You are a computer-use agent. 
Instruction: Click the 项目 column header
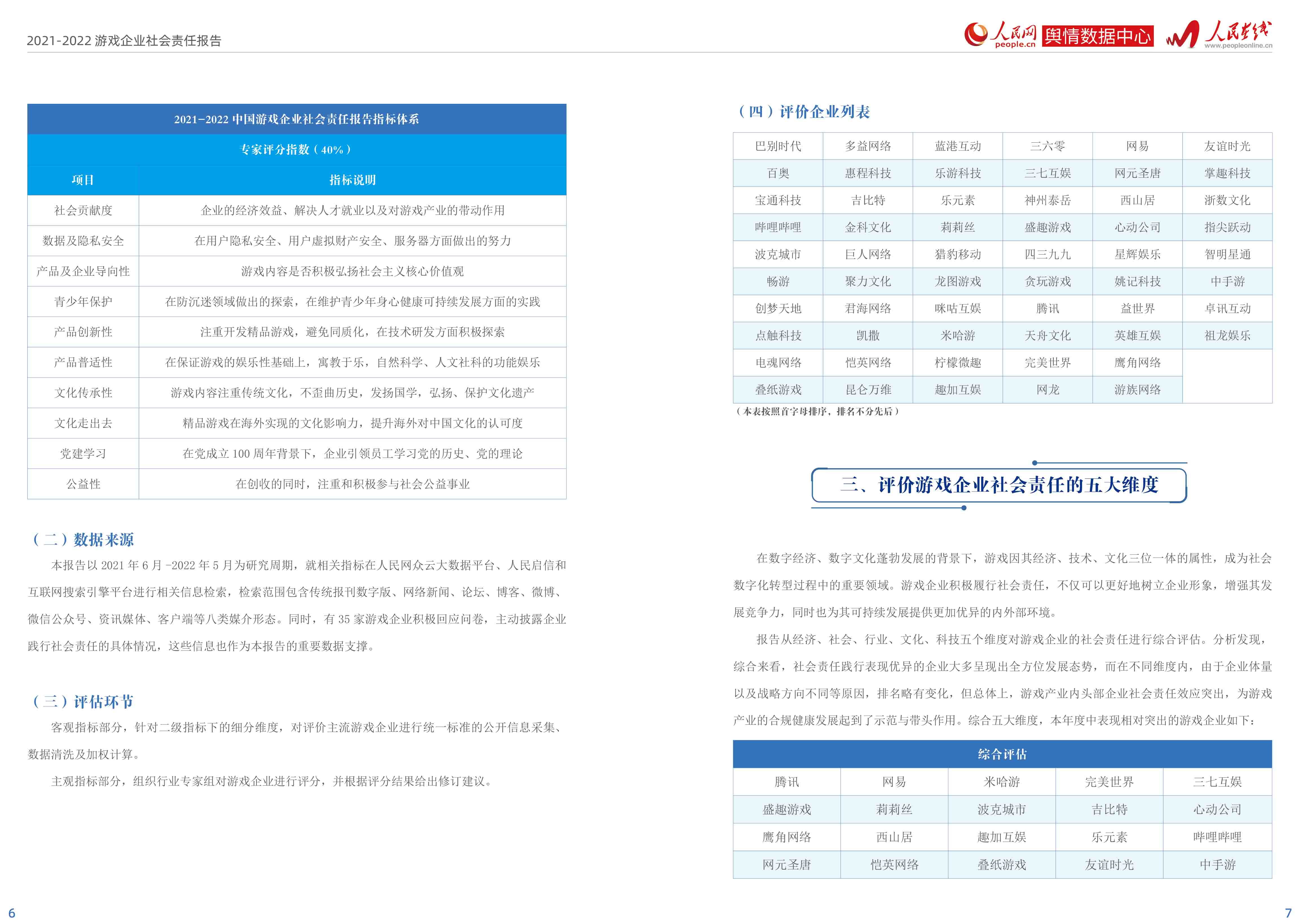[83, 180]
